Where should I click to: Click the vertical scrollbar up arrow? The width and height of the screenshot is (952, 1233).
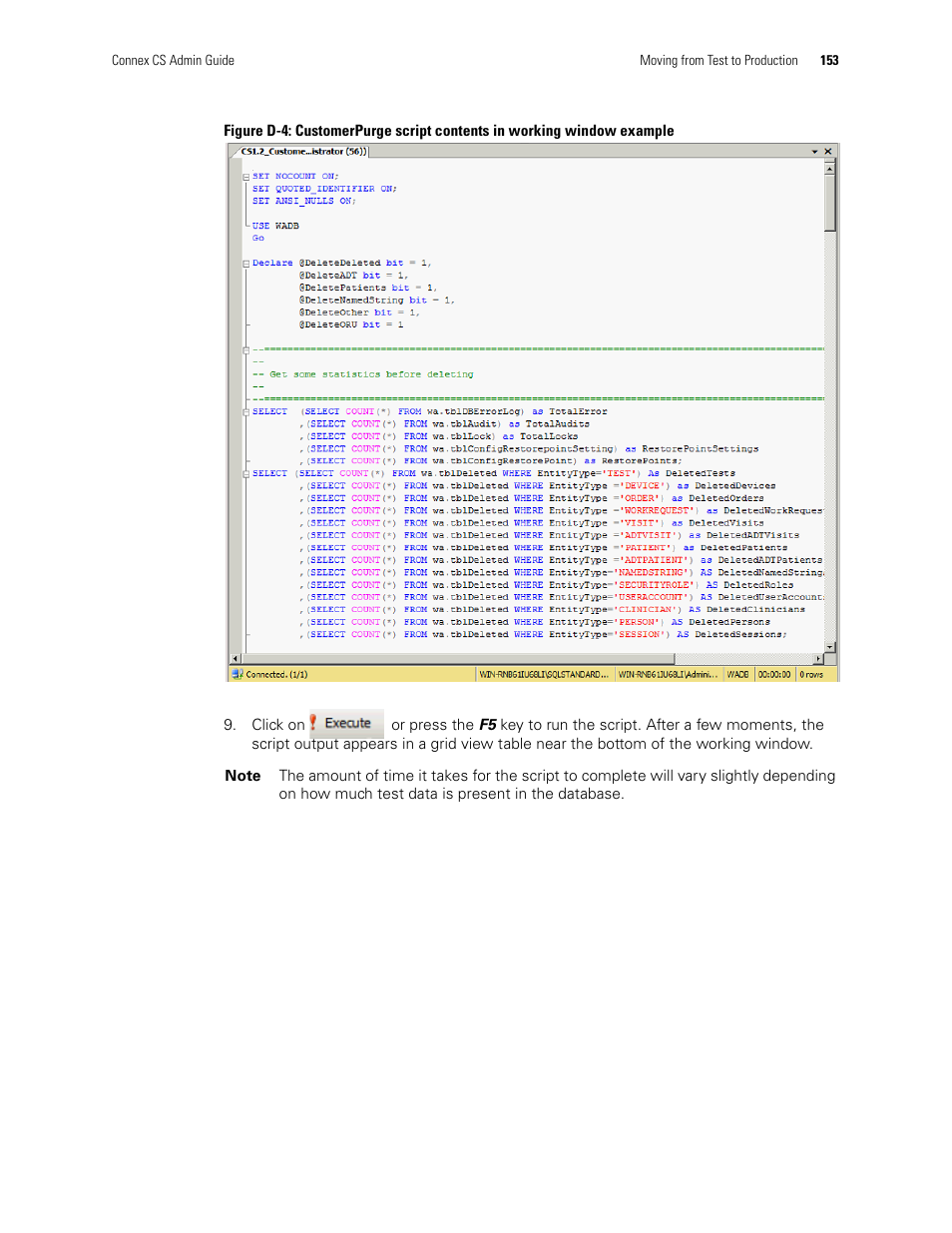click(x=830, y=168)
